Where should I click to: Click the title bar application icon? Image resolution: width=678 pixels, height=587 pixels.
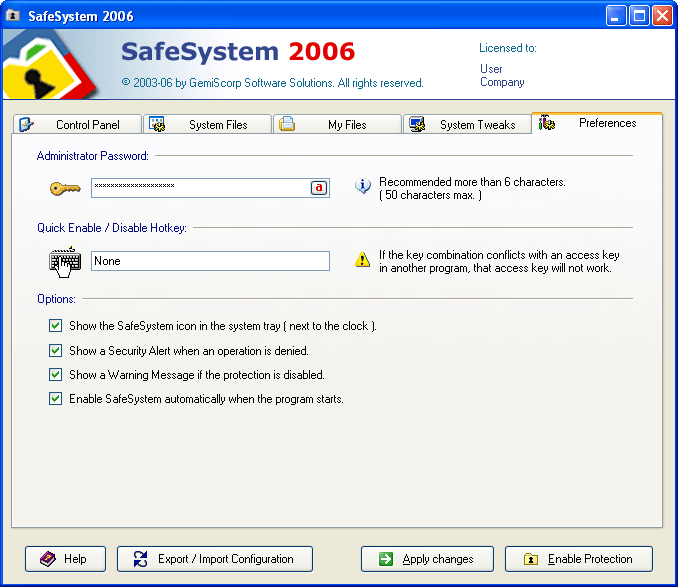pyautogui.click(x=13, y=16)
